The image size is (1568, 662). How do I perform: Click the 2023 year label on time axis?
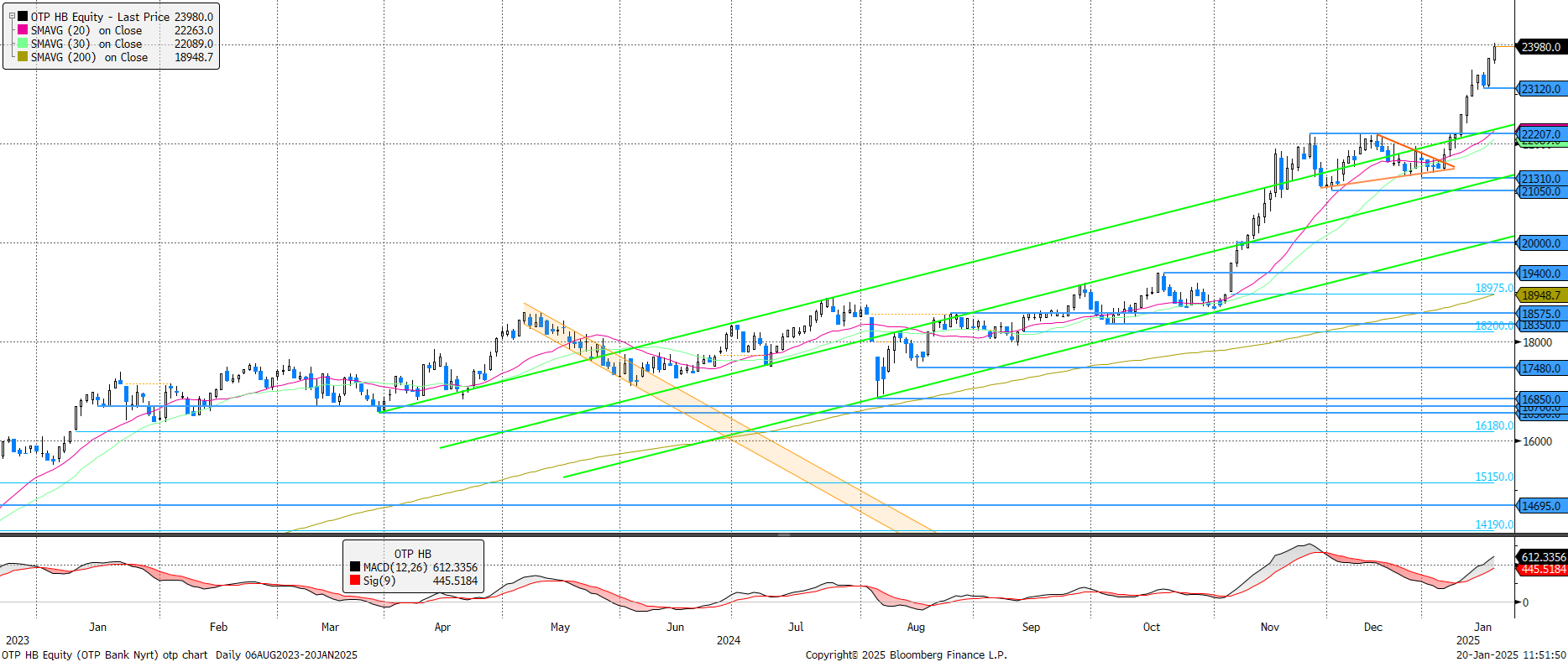pos(18,640)
